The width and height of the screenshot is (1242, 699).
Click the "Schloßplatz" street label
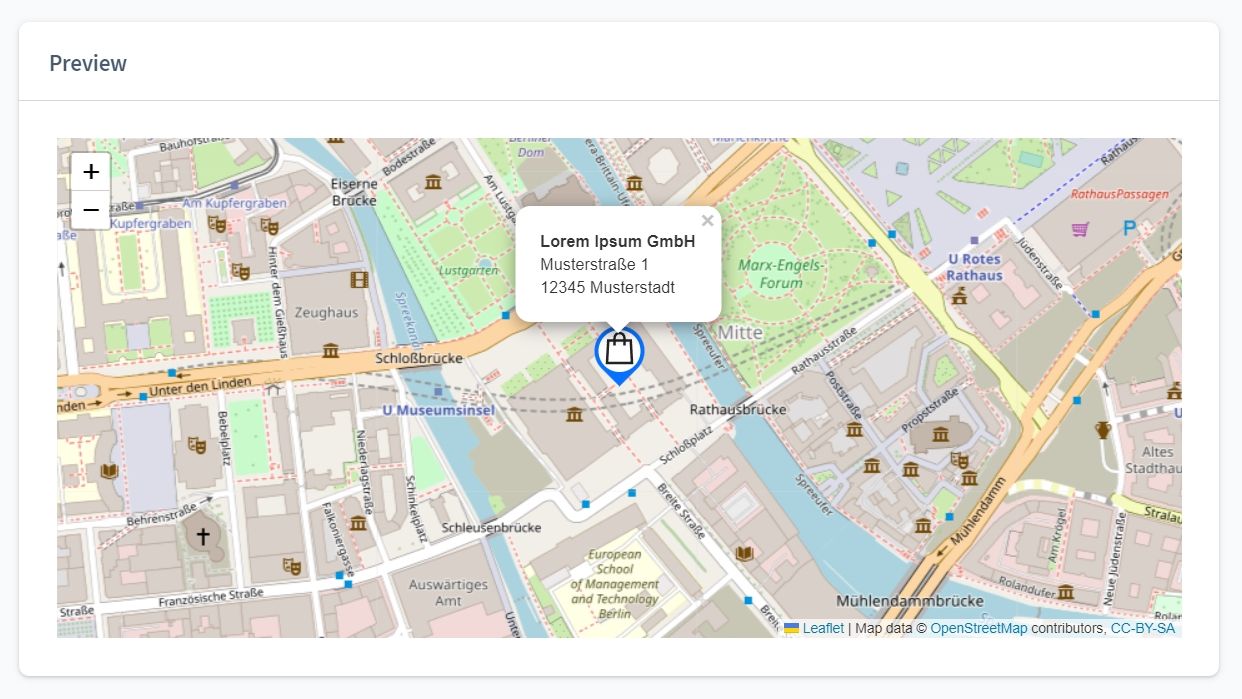pyautogui.click(x=686, y=448)
